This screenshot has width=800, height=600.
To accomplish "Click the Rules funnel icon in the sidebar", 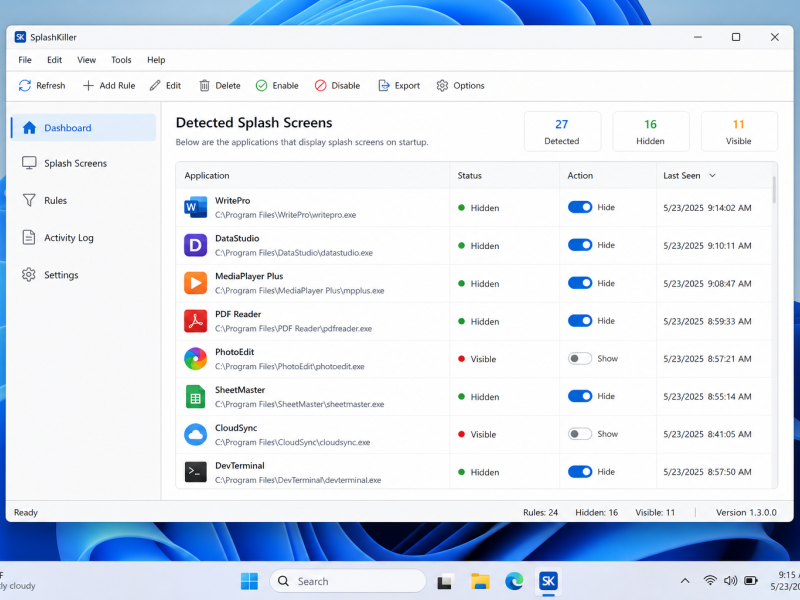I will click(29, 200).
